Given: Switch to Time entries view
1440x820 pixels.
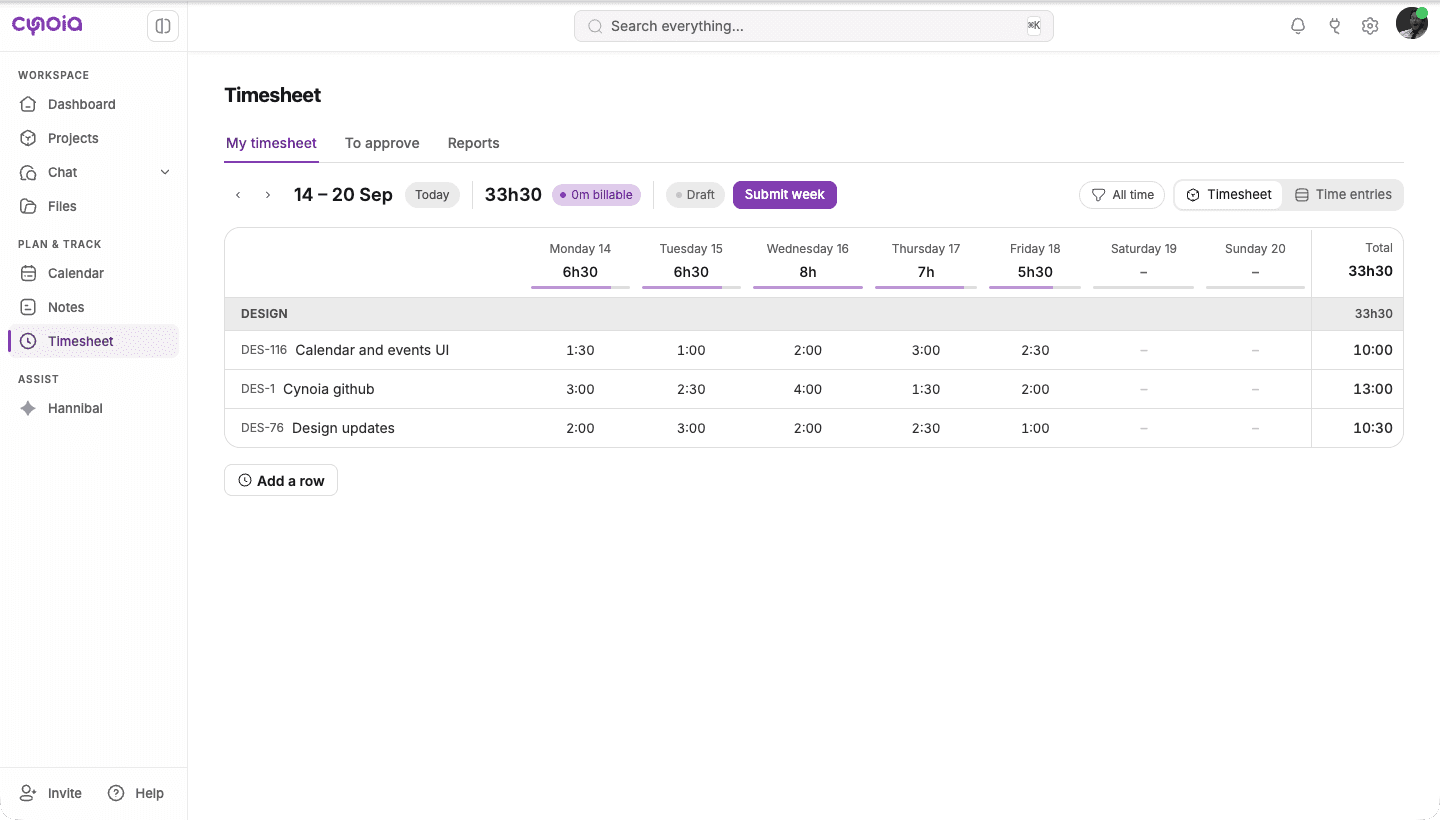Looking at the screenshot, I should 1343,195.
